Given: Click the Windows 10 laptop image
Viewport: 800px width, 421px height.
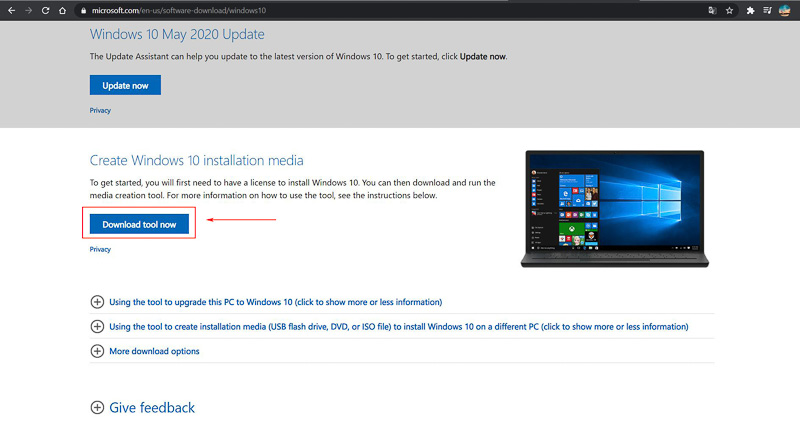Looking at the screenshot, I should 612,208.
